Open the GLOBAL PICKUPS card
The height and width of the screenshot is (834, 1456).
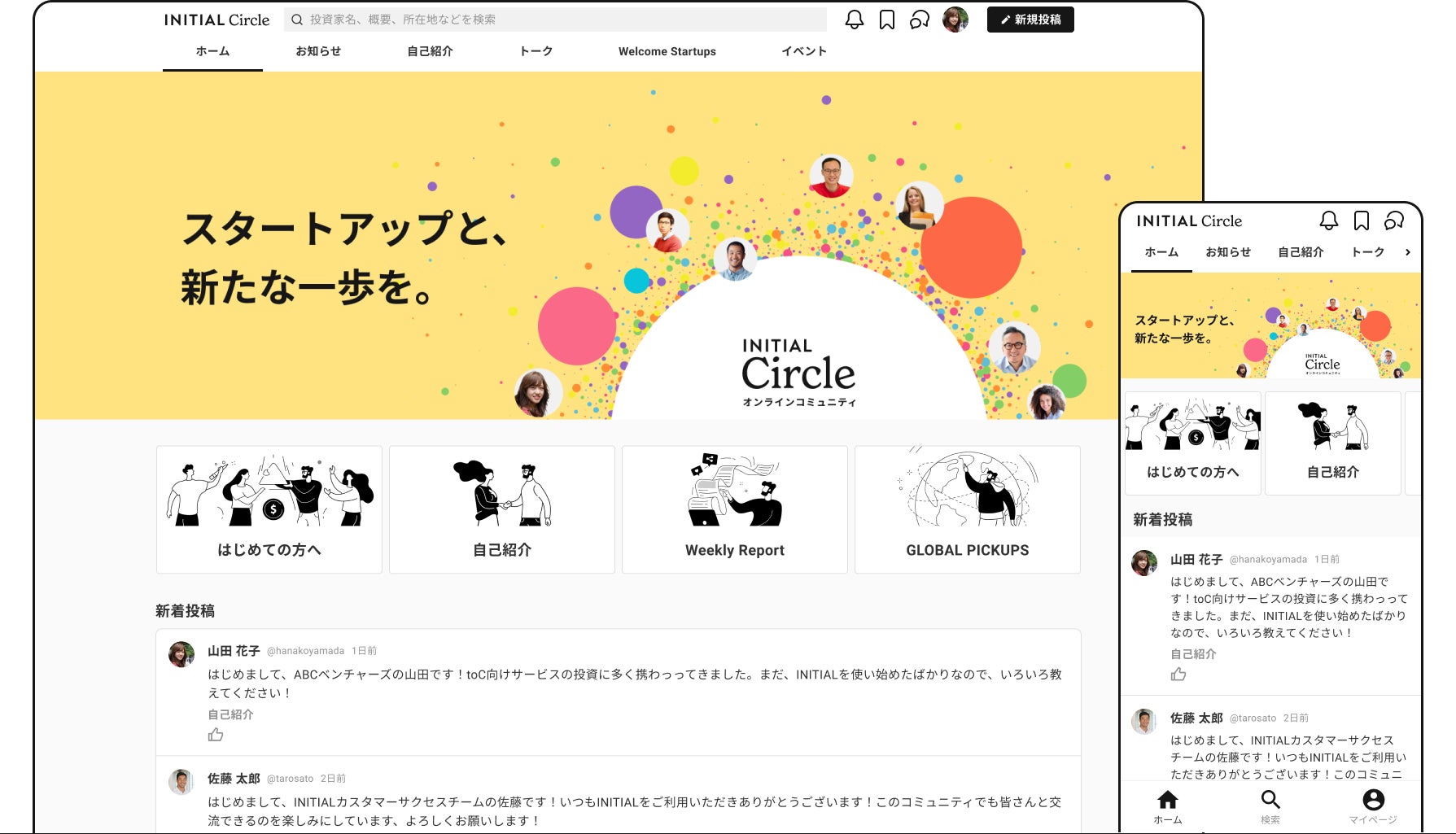(968, 509)
